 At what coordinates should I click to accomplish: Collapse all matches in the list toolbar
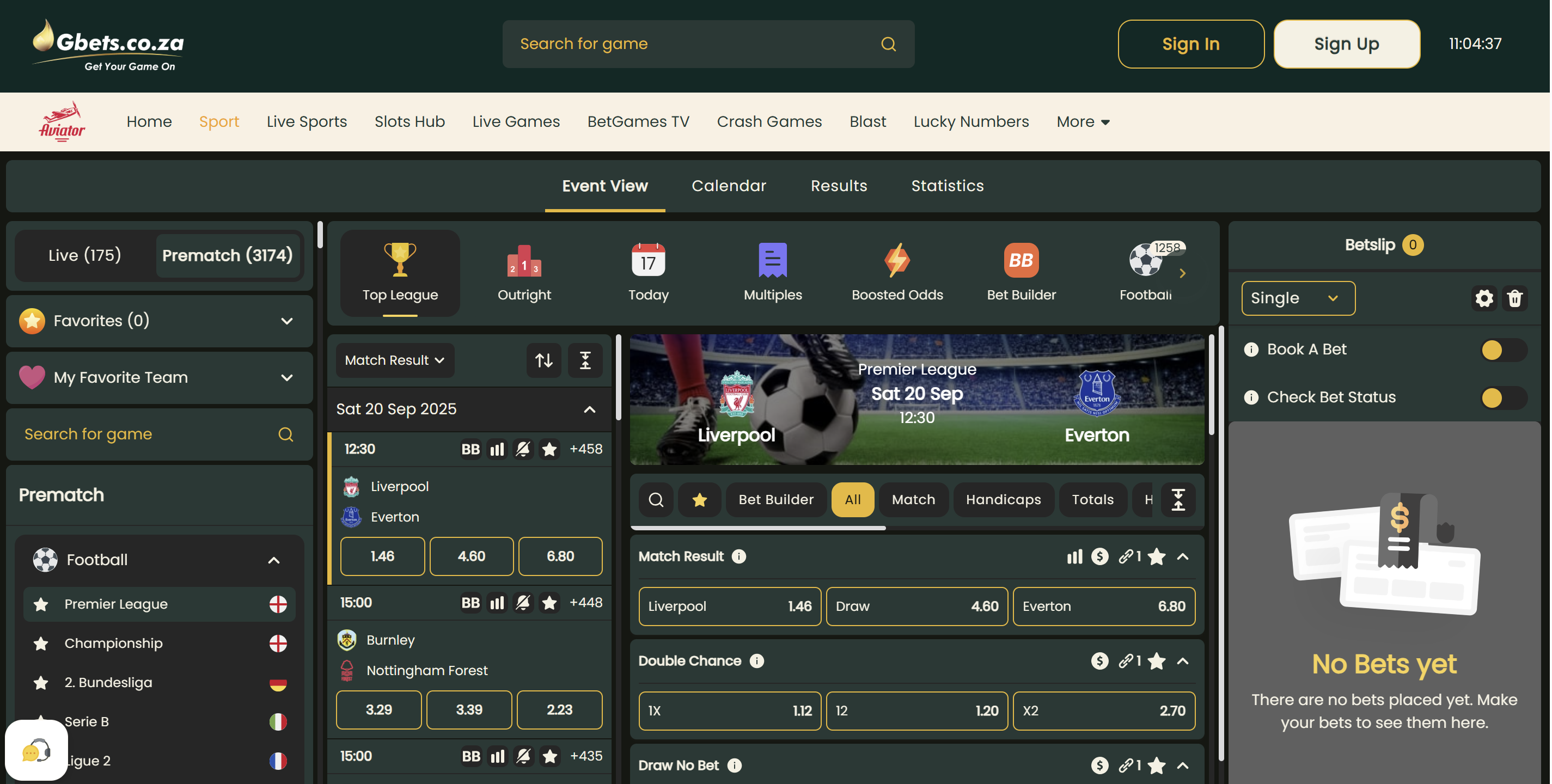coord(585,360)
